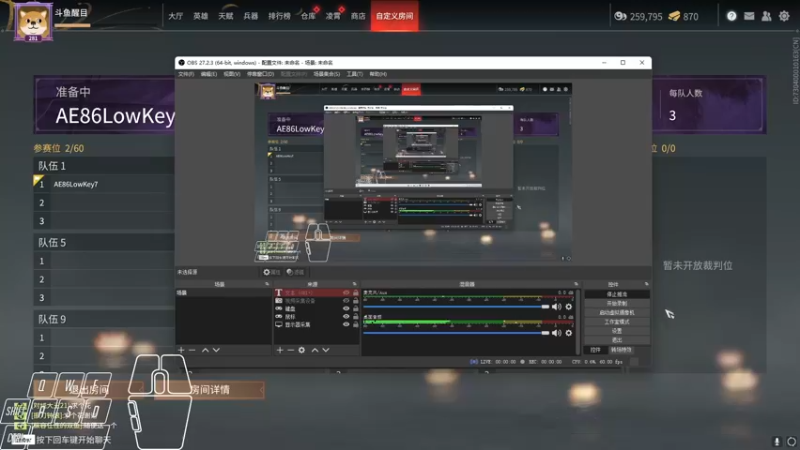Switch to the 排行榜 tab in the game
This screenshot has width=800, height=450.
pos(279,16)
